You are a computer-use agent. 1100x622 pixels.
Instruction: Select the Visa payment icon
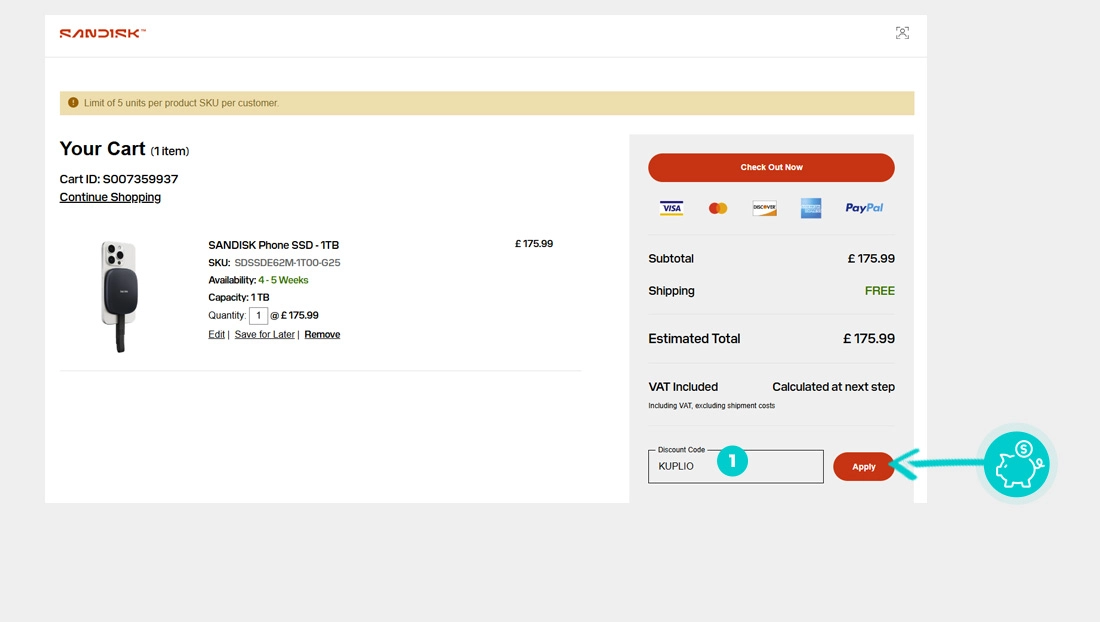[671, 208]
